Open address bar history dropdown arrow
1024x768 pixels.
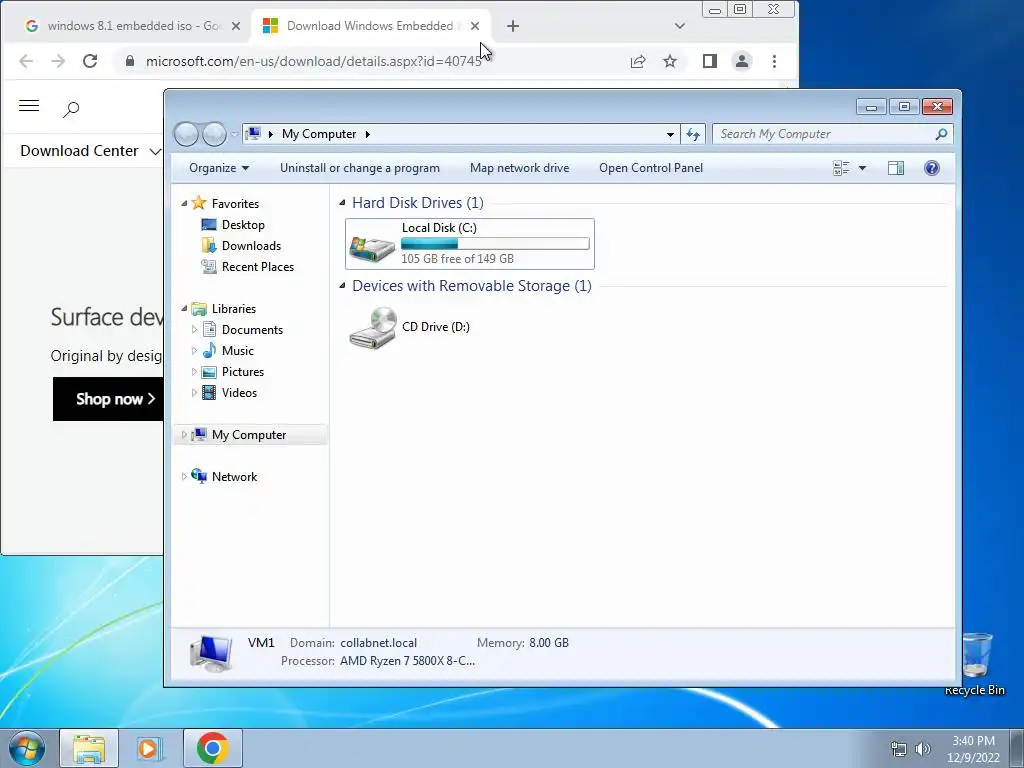670,134
